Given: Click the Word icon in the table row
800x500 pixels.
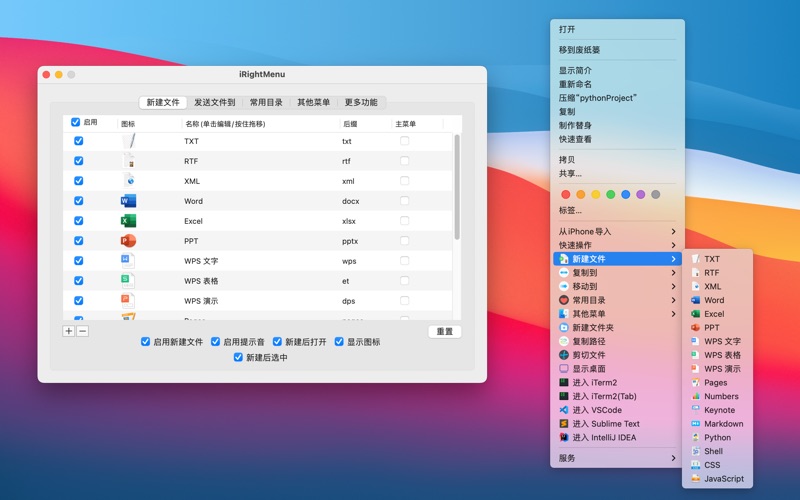Looking at the screenshot, I should click(128, 201).
